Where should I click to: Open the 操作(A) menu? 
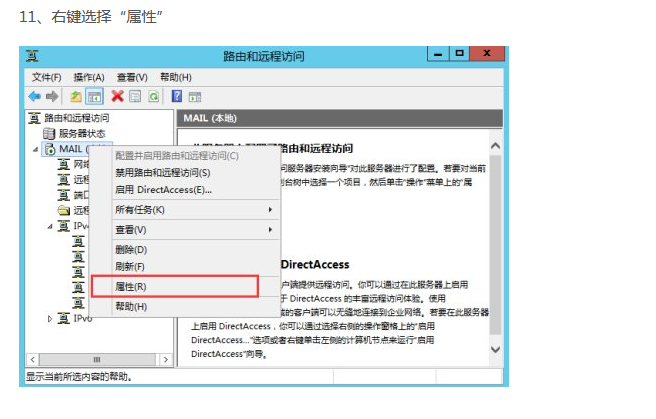coord(89,77)
